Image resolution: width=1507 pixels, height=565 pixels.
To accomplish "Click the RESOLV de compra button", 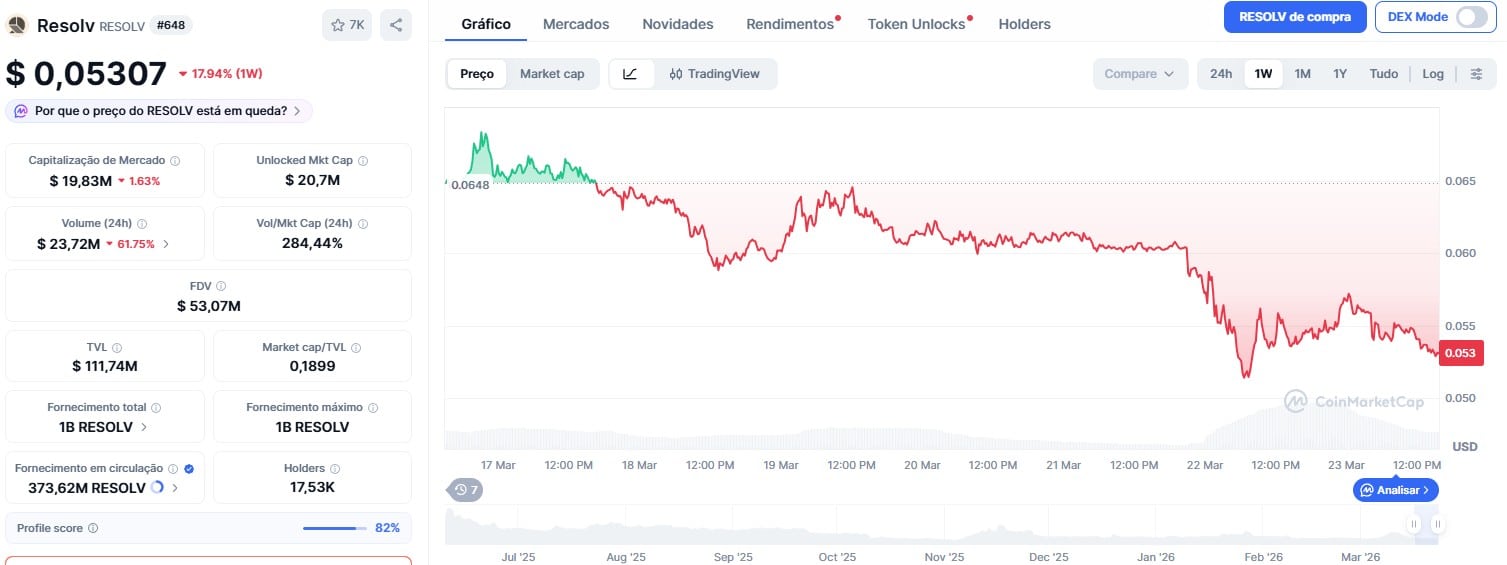I will (1294, 17).
